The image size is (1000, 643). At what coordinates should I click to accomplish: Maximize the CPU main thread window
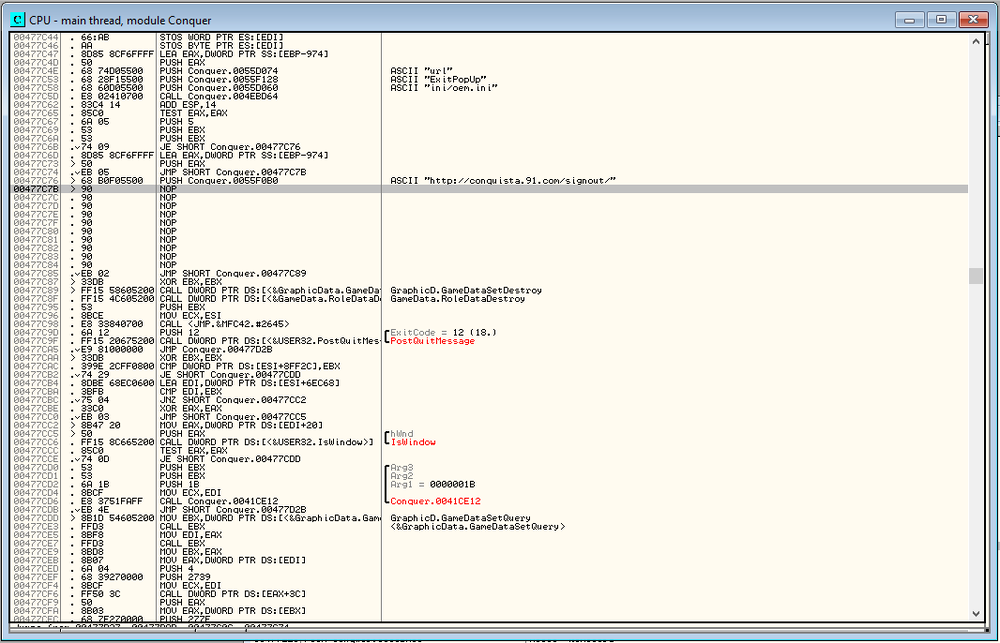pos(940,19)
